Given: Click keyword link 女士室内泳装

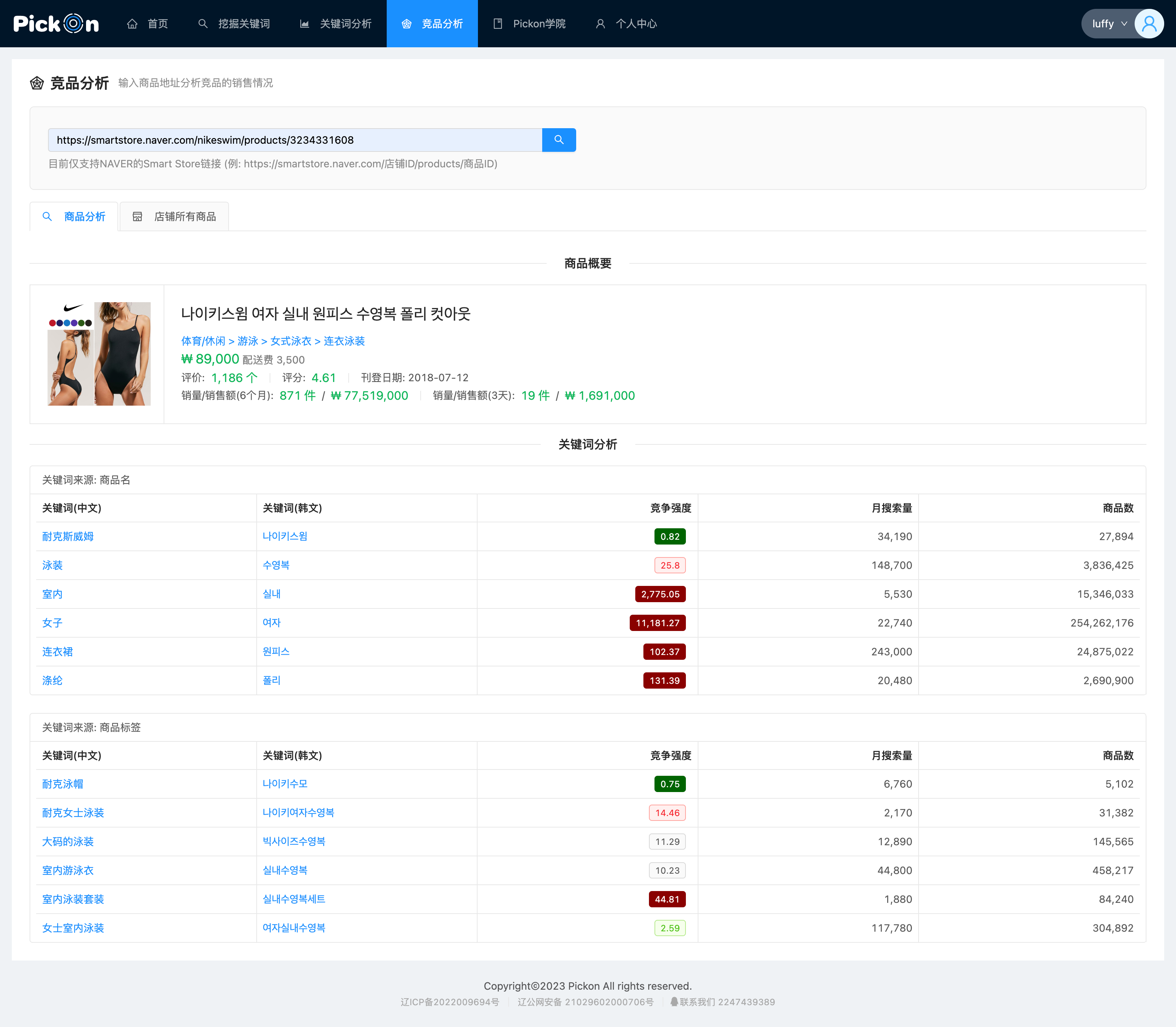Looking at the screenshot, I should coord(73,928).
